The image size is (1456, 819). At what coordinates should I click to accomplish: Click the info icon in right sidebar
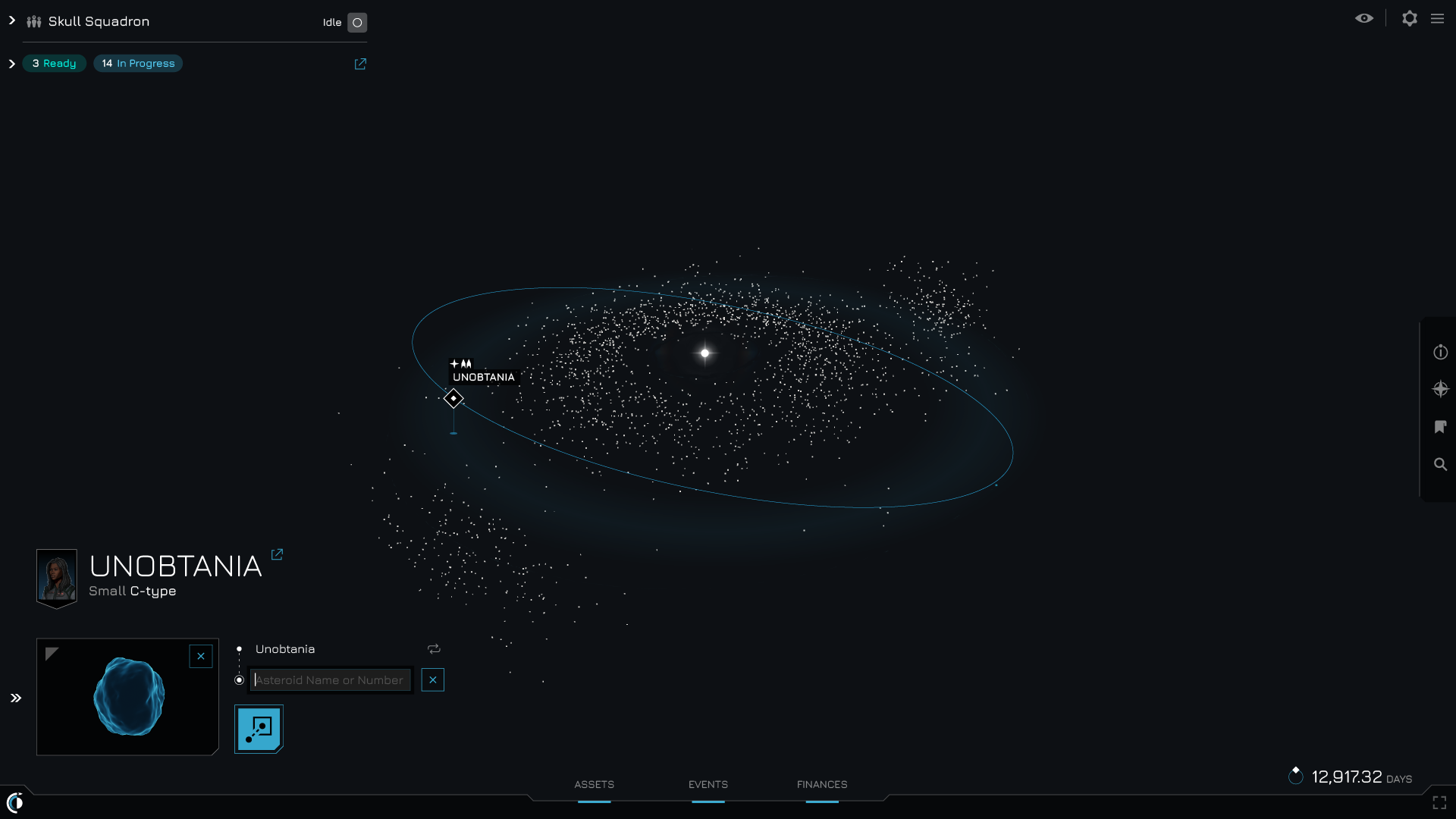[1441, 352]
